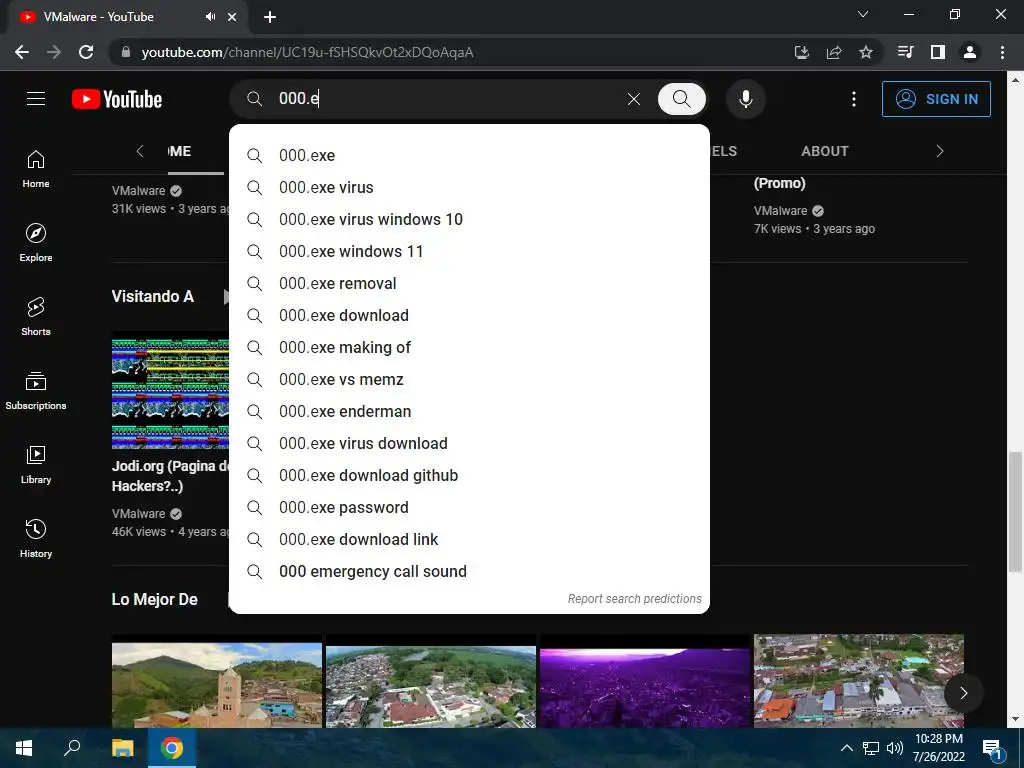Open Shorts in the sidebar
The height and width of the screenshot is (768, 1024).
coord(36,317)
